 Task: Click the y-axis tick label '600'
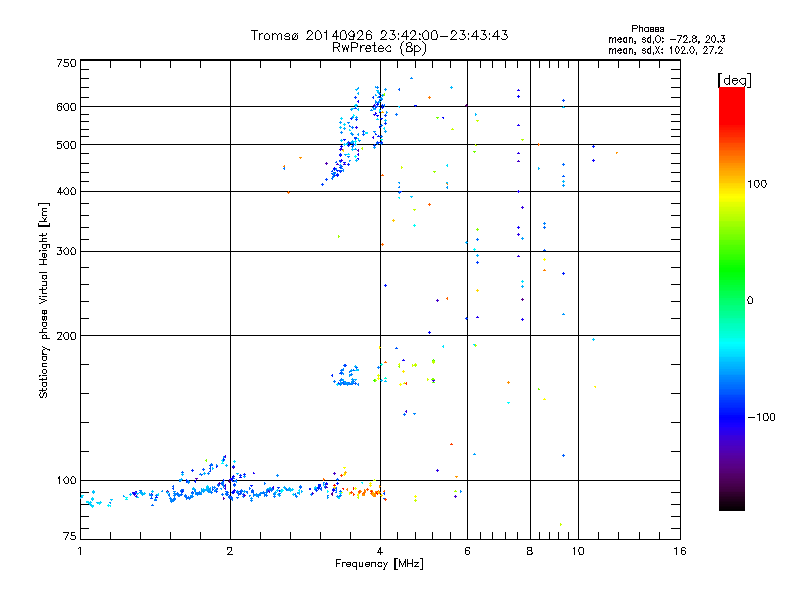click(x=67, y=107)
